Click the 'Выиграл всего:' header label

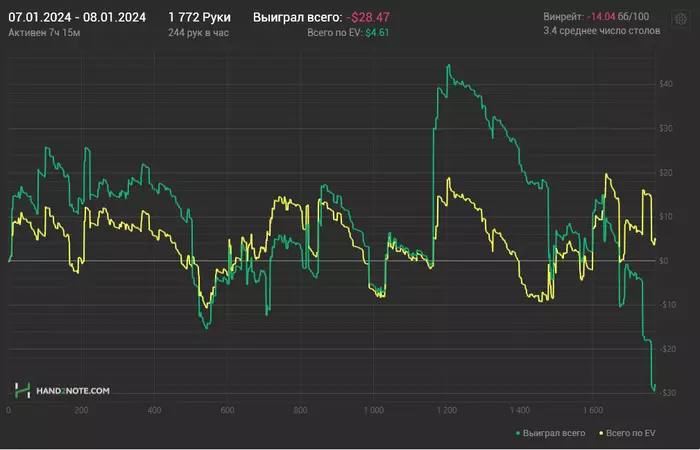click(298, 18)
